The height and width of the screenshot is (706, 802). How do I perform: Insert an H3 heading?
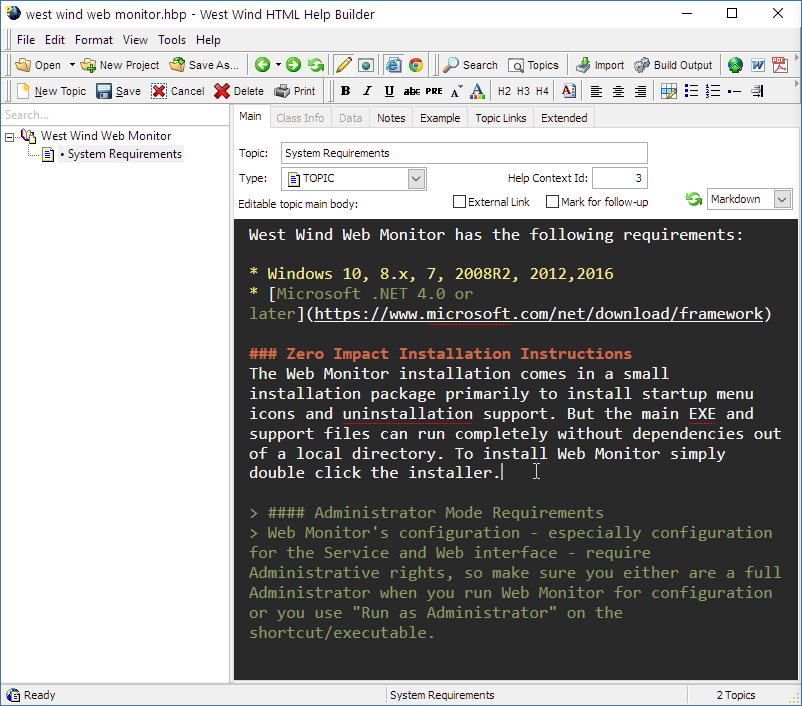pyautogui.click(x=523, y=91)
